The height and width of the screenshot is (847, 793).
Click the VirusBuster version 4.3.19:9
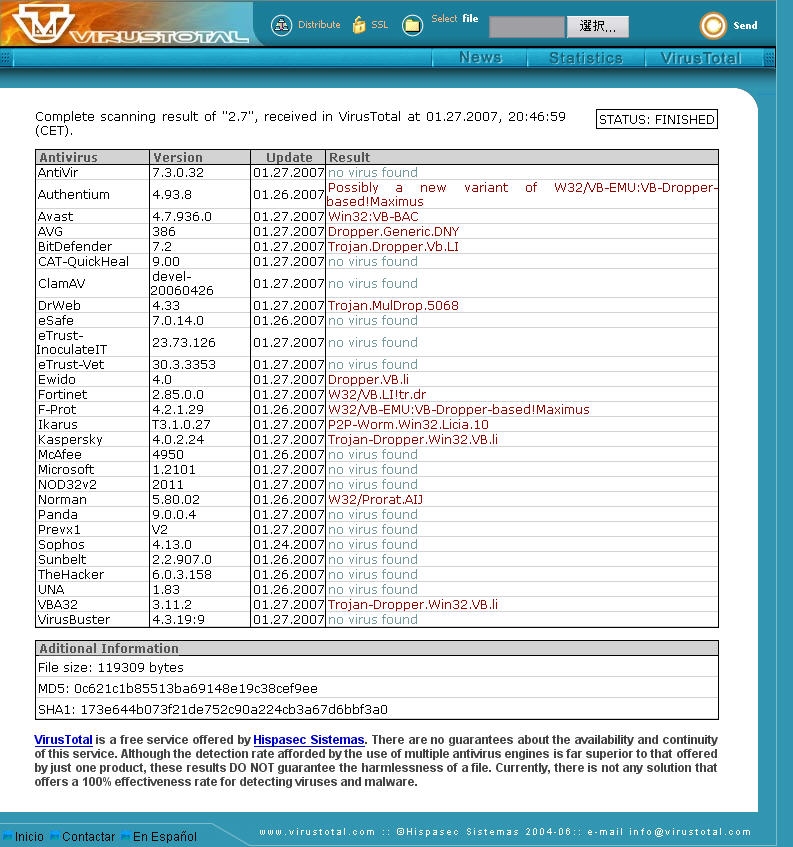(178, 620)
